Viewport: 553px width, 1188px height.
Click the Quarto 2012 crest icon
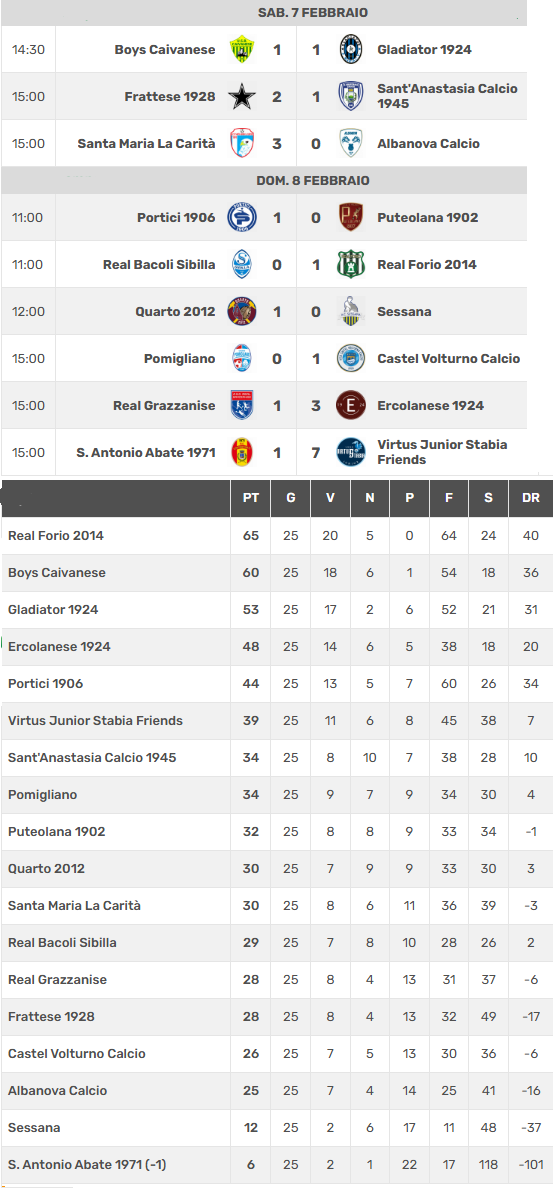pos(242,311)
